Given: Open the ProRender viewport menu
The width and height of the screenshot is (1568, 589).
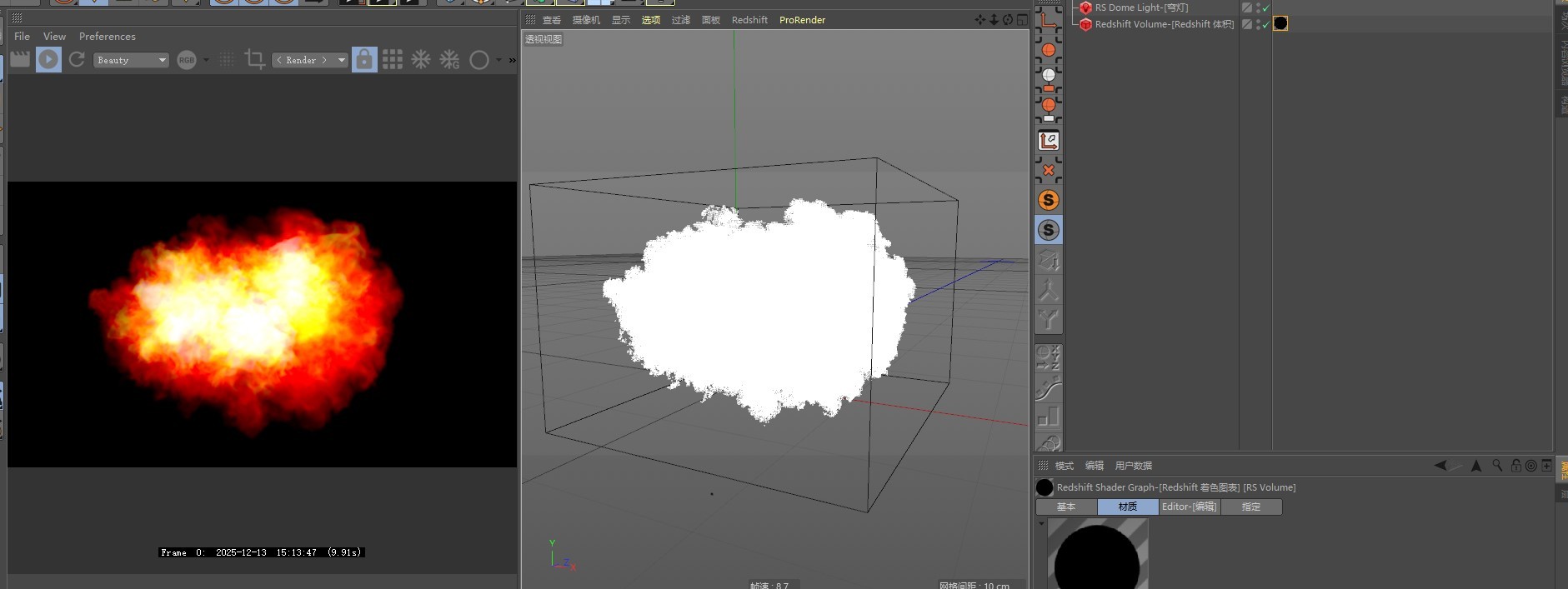Looking at the screenshot, I should [802, 20].
